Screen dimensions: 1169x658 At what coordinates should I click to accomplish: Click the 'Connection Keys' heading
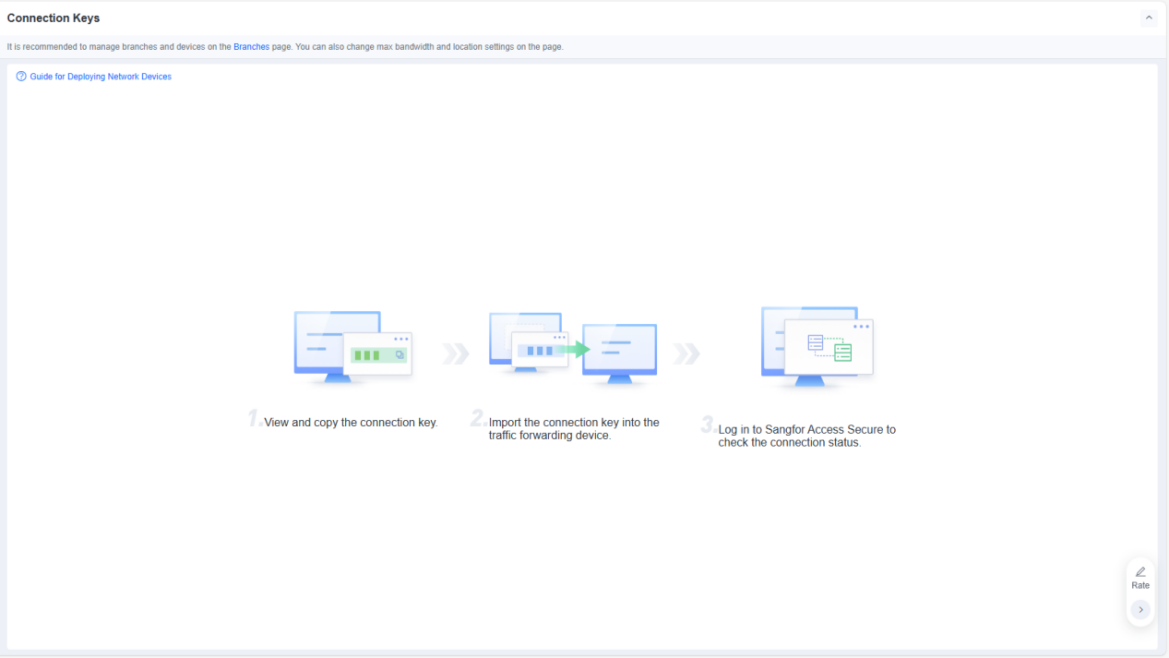point(53,18)
